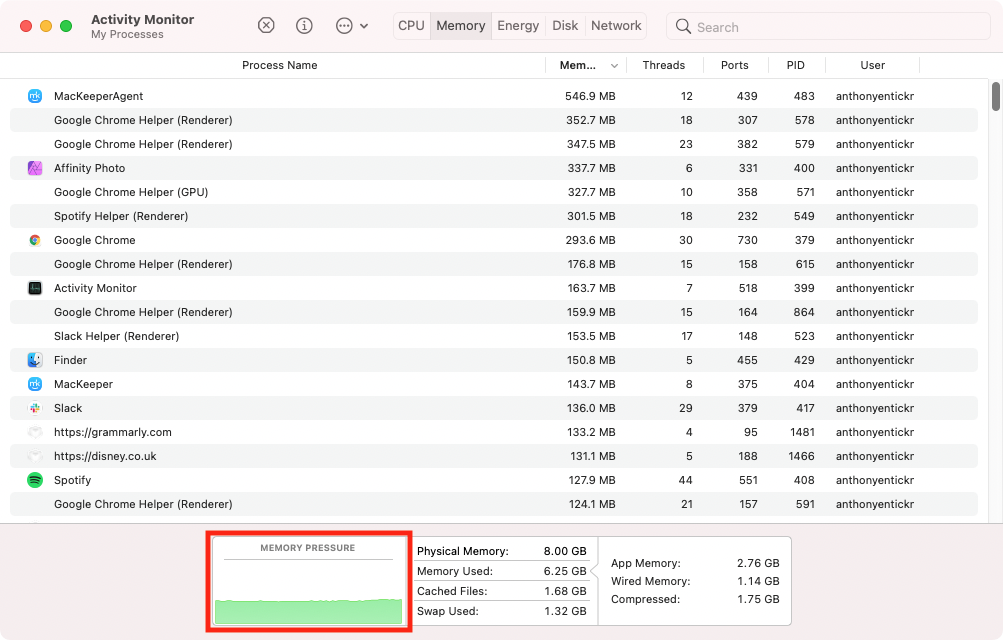Image resolution: width=1003 pixels, height=640 pixels.
Task: Sort by the Ports column
Action: [734, 65]
